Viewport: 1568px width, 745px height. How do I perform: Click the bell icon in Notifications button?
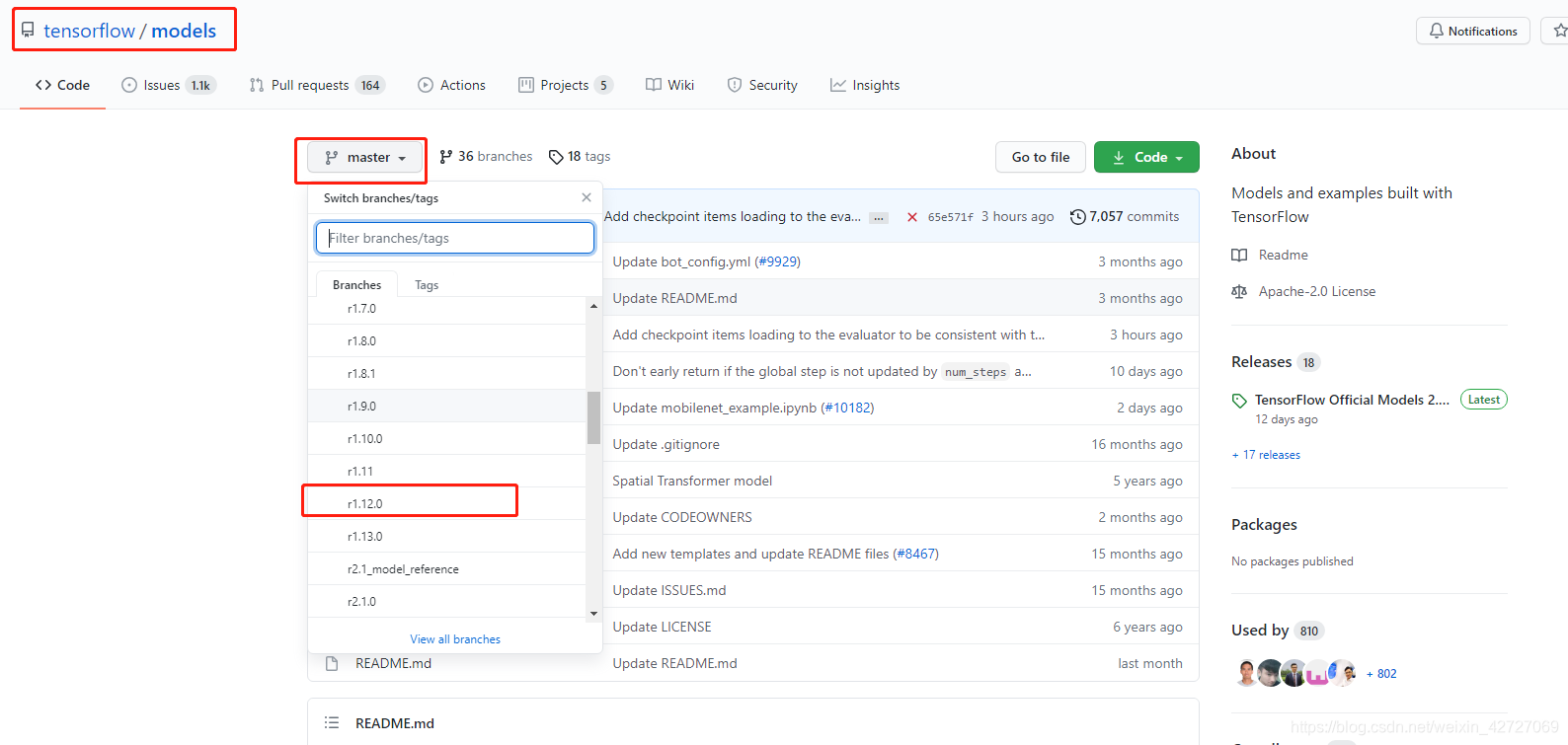coord(1437,31)
